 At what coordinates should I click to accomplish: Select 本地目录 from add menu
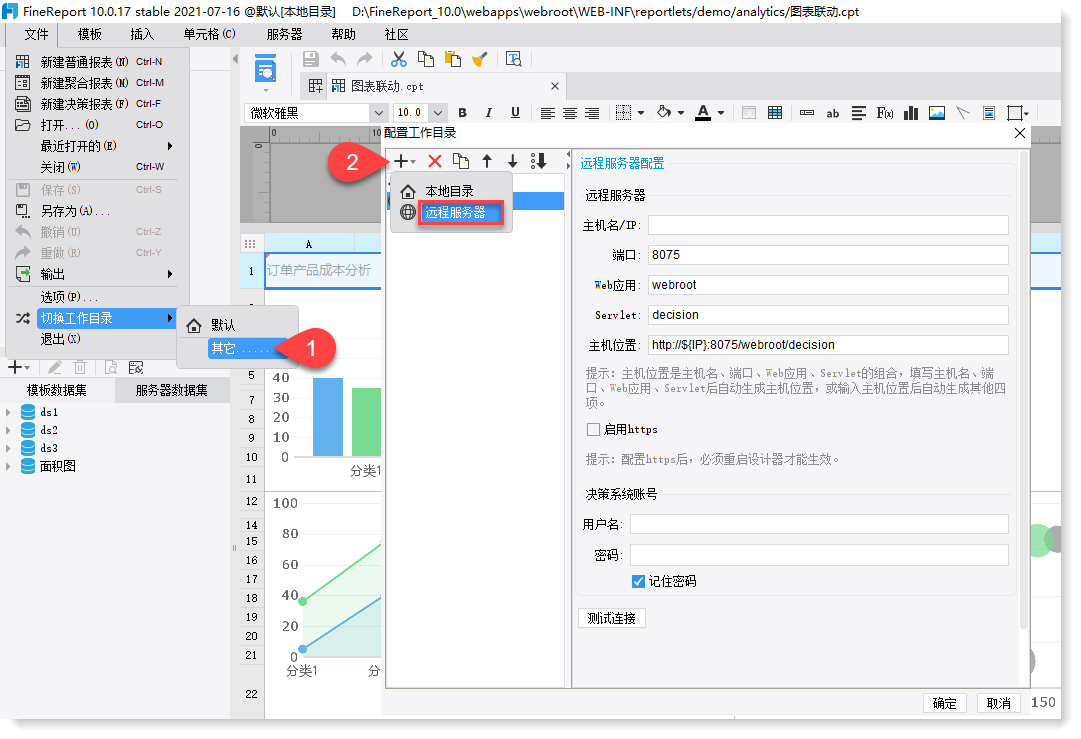pyautogui.click(x=449, y=192)
